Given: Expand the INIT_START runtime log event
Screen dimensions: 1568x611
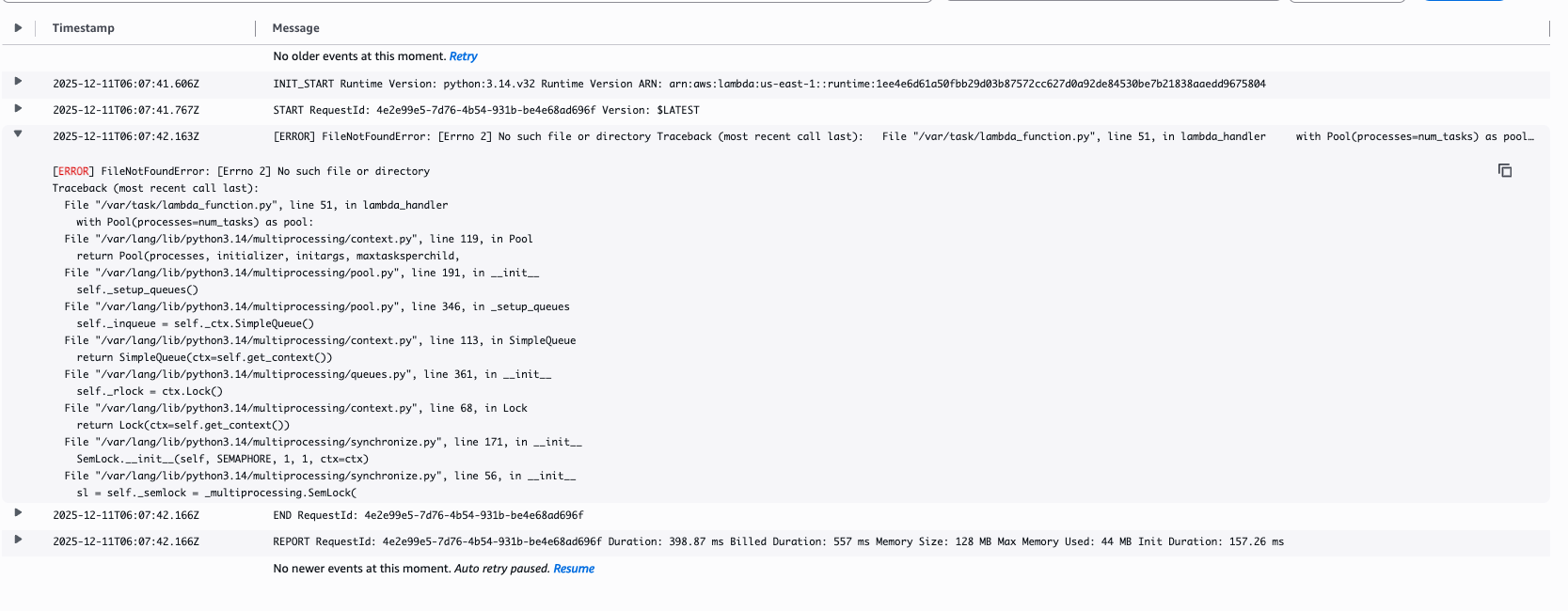Looking at the screenshot, I should click(x=17, y=84).
